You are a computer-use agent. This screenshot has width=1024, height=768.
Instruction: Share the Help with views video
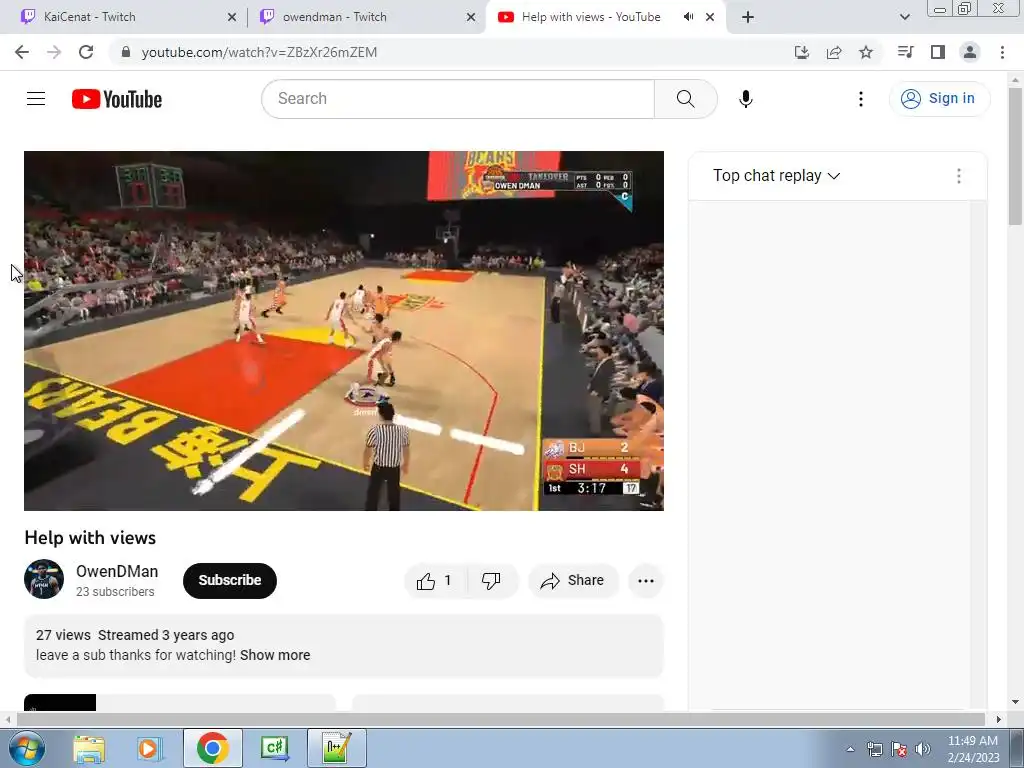point(573,581)
